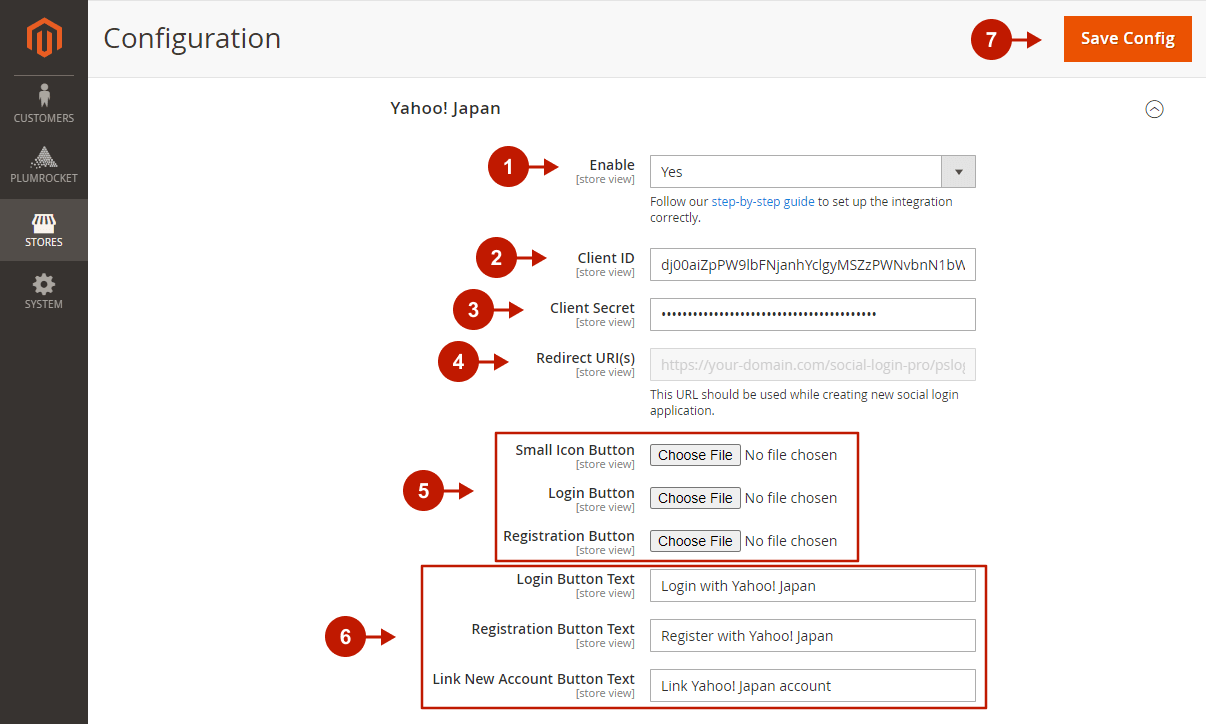Viewport: 1206px width, 724px height.
Task: Collapse the Yahoo! Japan section
Action: tap(1154, 109)
